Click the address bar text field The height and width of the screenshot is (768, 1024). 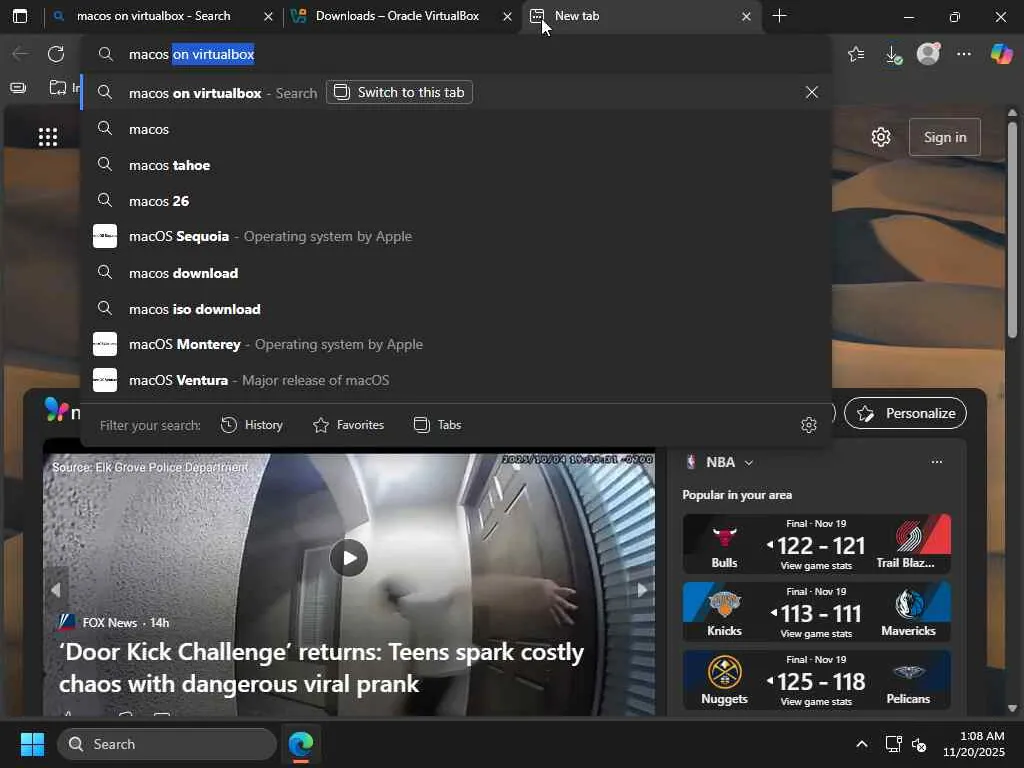(x=457, y=54)
